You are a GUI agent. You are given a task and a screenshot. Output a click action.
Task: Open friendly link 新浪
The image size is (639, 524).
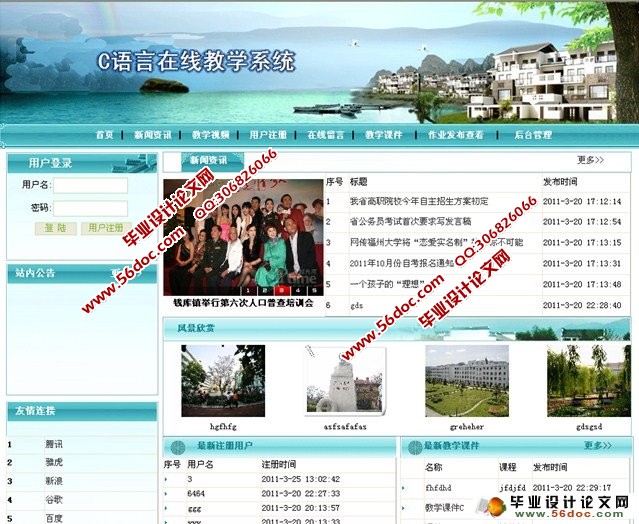54,481
